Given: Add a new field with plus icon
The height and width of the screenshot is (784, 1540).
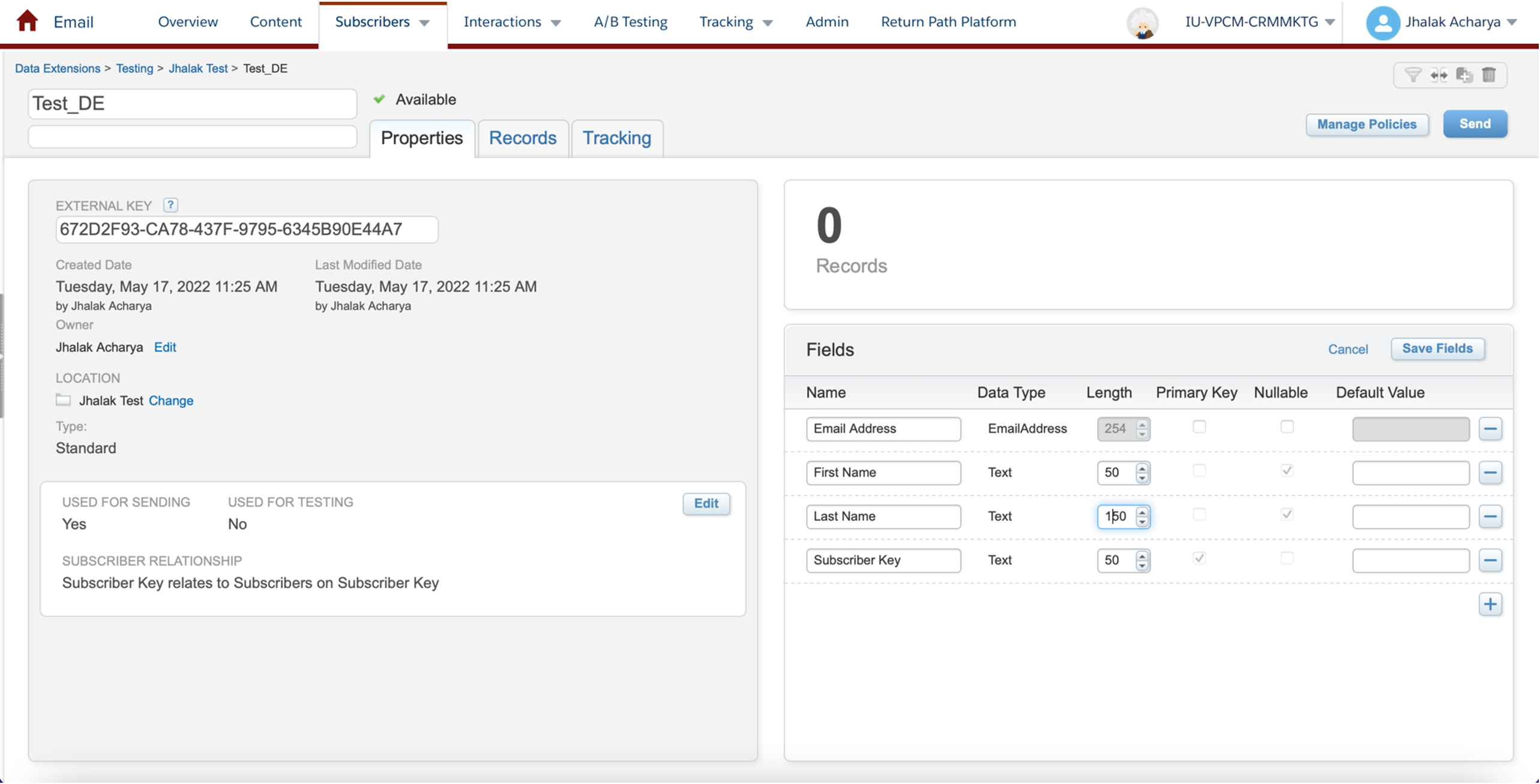Looking at the screenshot, I should (1490, 604).
